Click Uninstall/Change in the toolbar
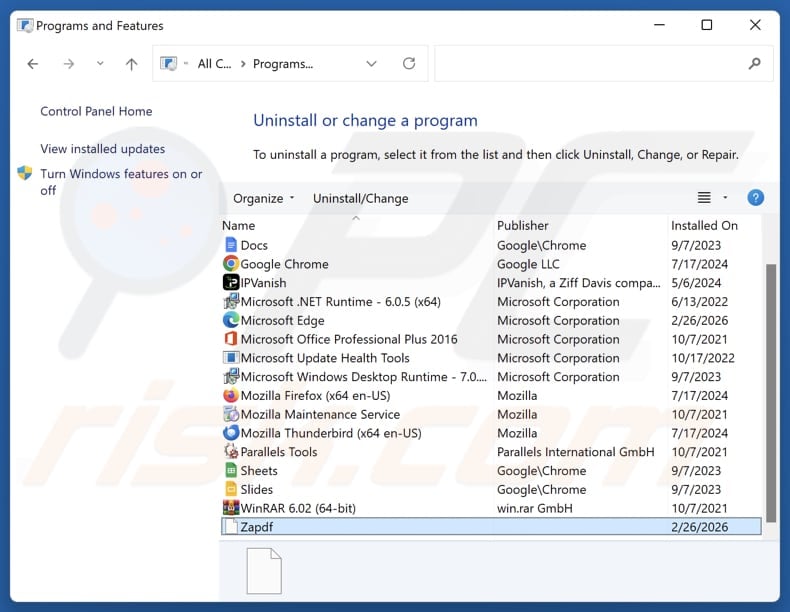The width and height of the screenshot is (790, 612). [360, 198]
